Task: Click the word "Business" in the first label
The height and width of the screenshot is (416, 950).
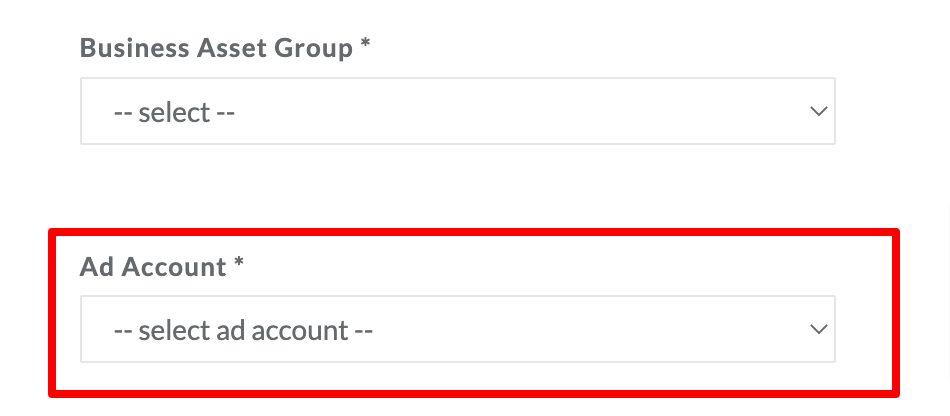Action: [x=135, y=48]
